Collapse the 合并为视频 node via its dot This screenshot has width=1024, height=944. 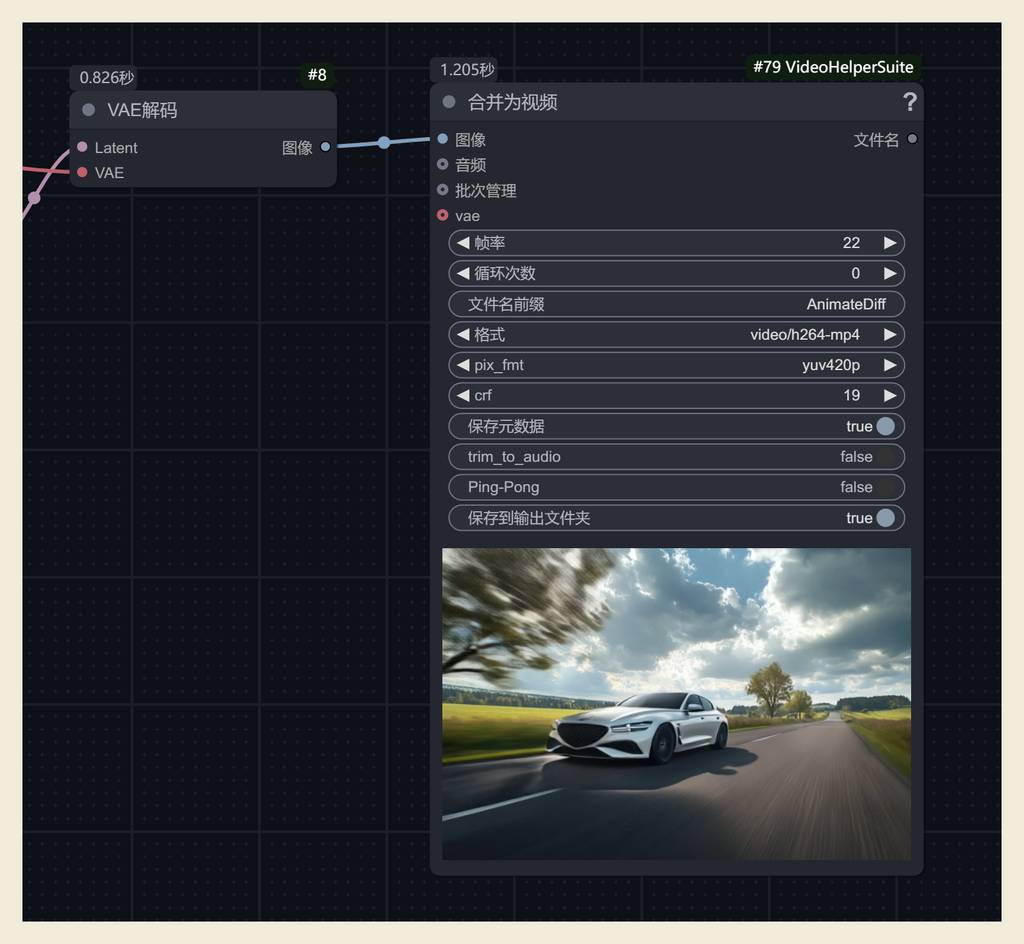point(449,102)
